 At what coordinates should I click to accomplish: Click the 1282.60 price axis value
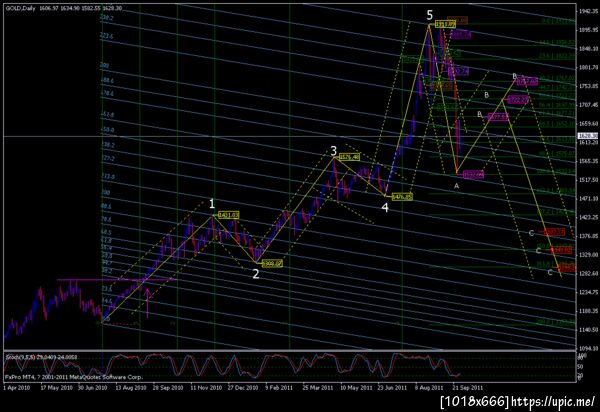pos(589,273)
